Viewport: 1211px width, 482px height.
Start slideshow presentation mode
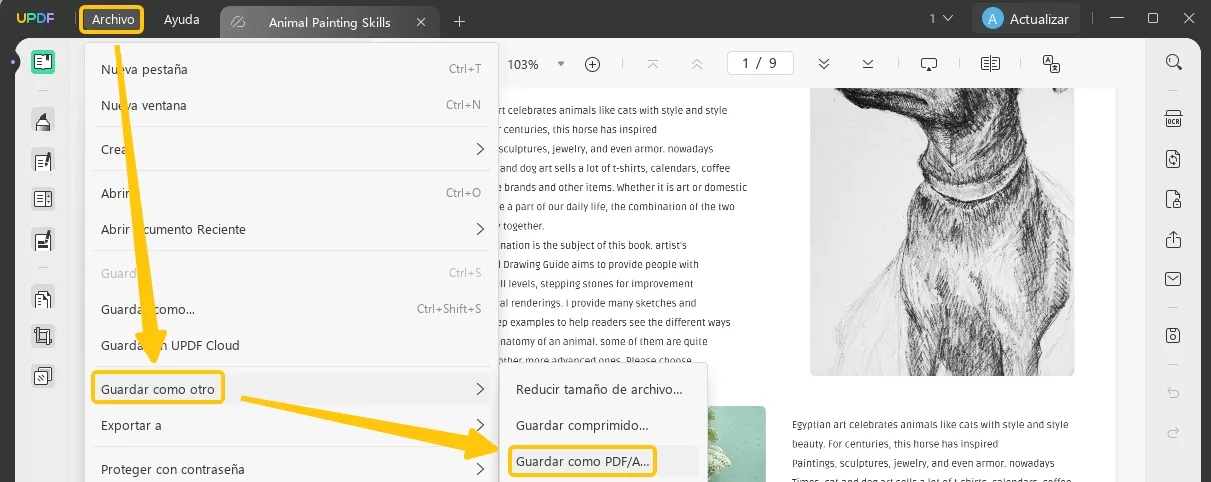coord(929,64)
